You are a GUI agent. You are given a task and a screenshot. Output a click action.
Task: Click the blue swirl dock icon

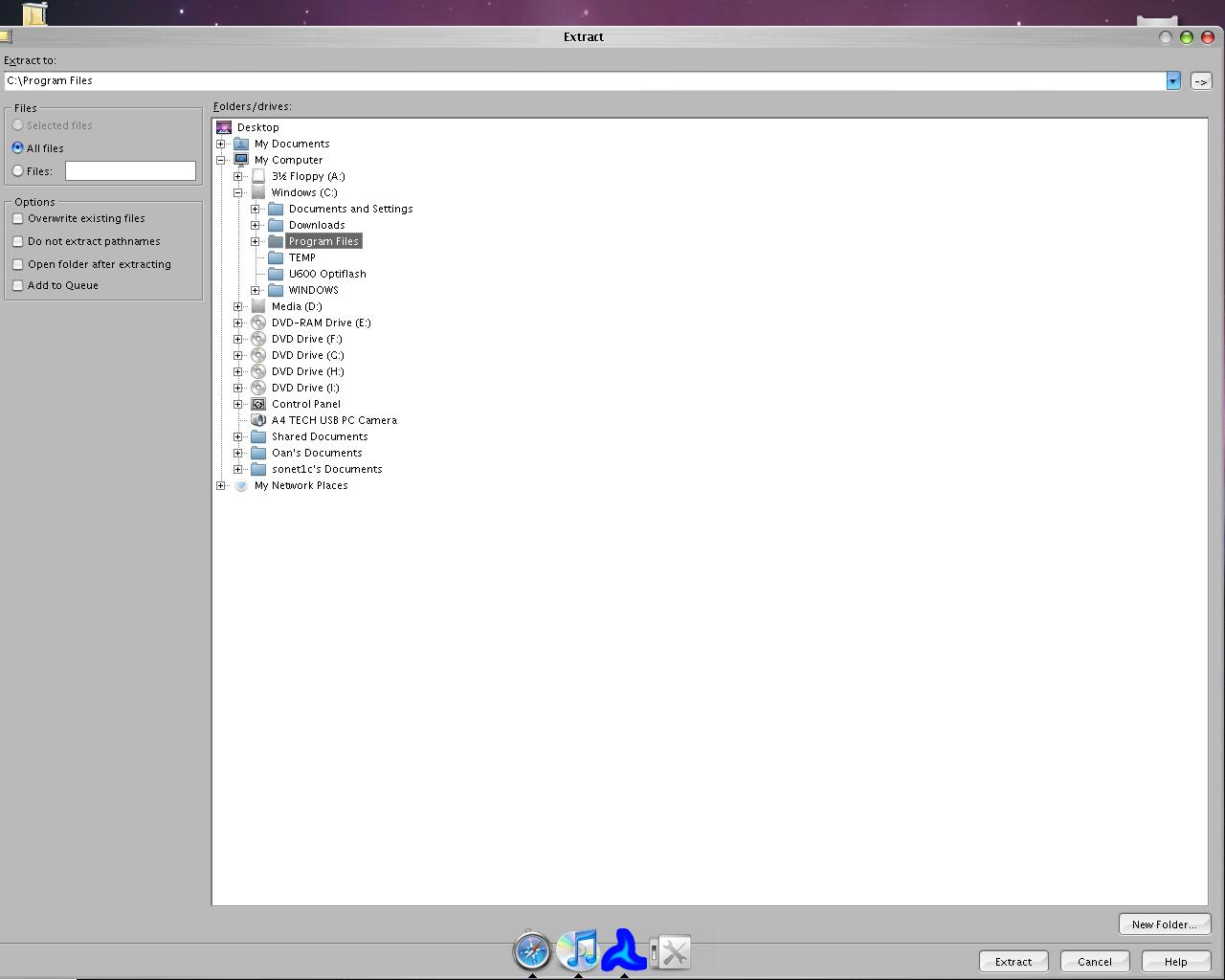point(624,949)
